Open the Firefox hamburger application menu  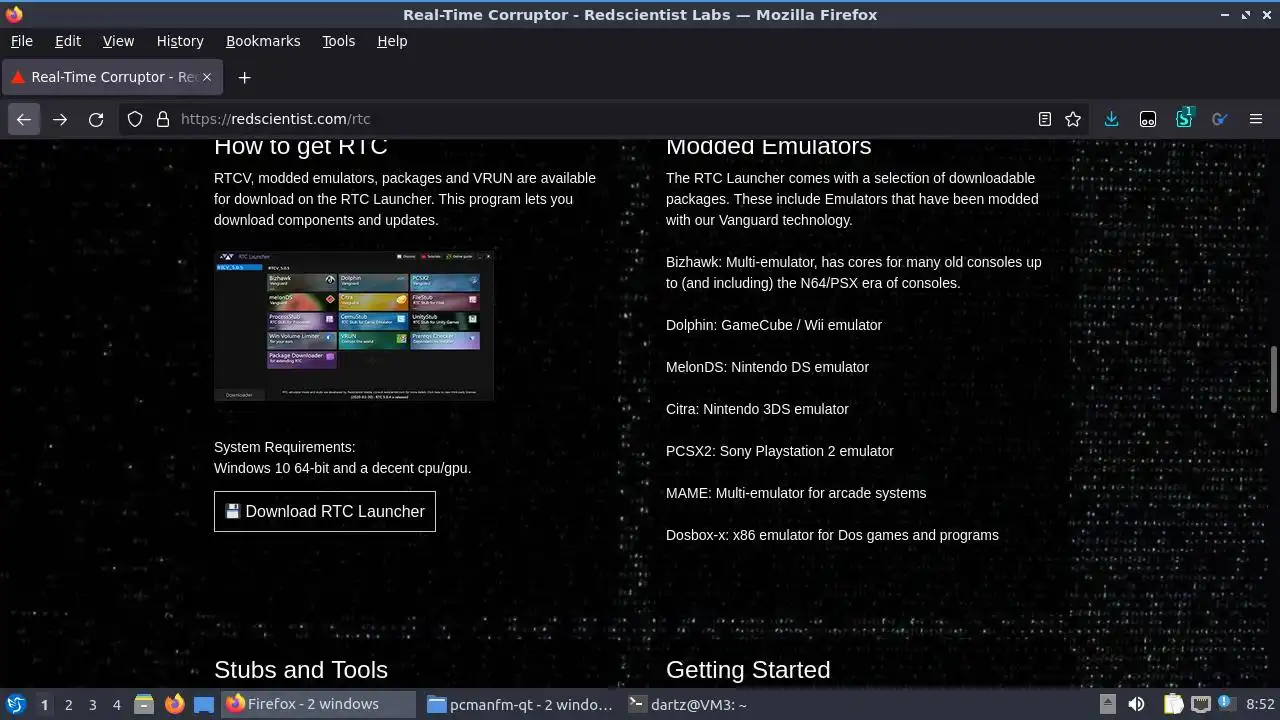1256,119
